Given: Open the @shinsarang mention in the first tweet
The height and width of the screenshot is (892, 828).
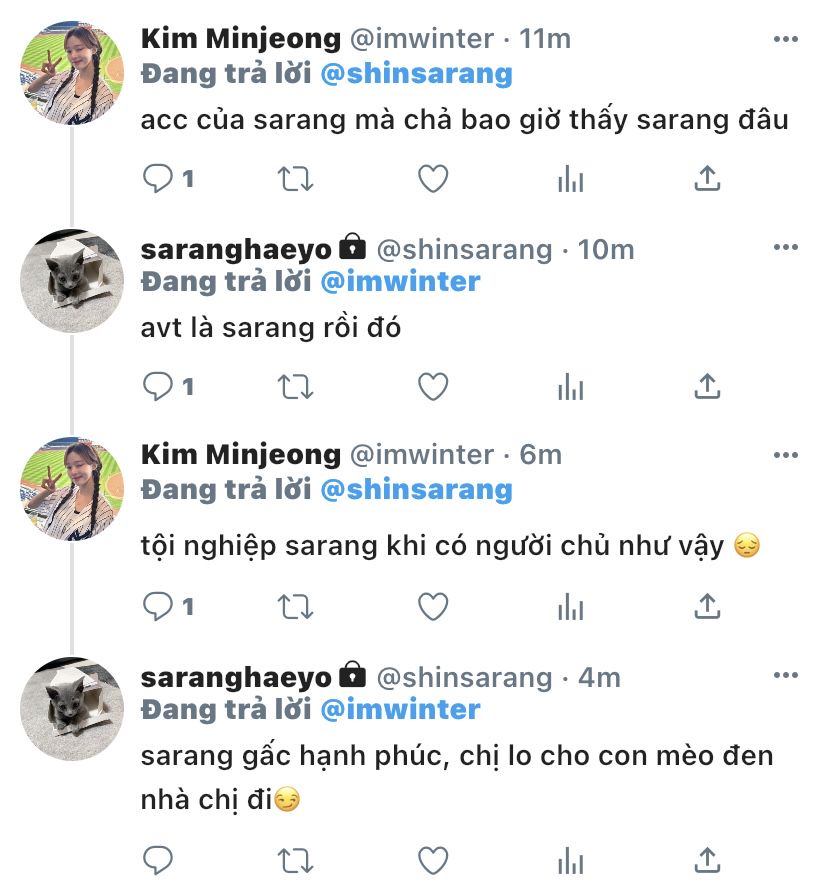Looking at the screenshot, I should (x=415, y=73).
